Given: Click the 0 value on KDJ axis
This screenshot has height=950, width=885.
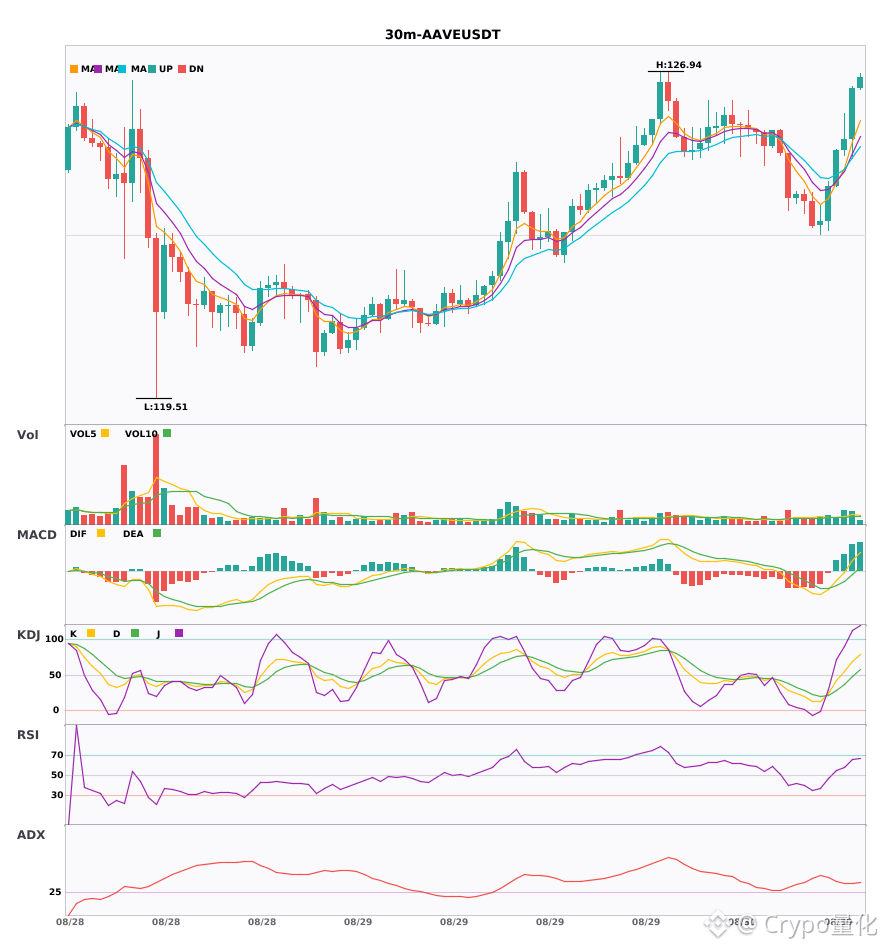Looking at the screenshot, I should tap(56, 710).
